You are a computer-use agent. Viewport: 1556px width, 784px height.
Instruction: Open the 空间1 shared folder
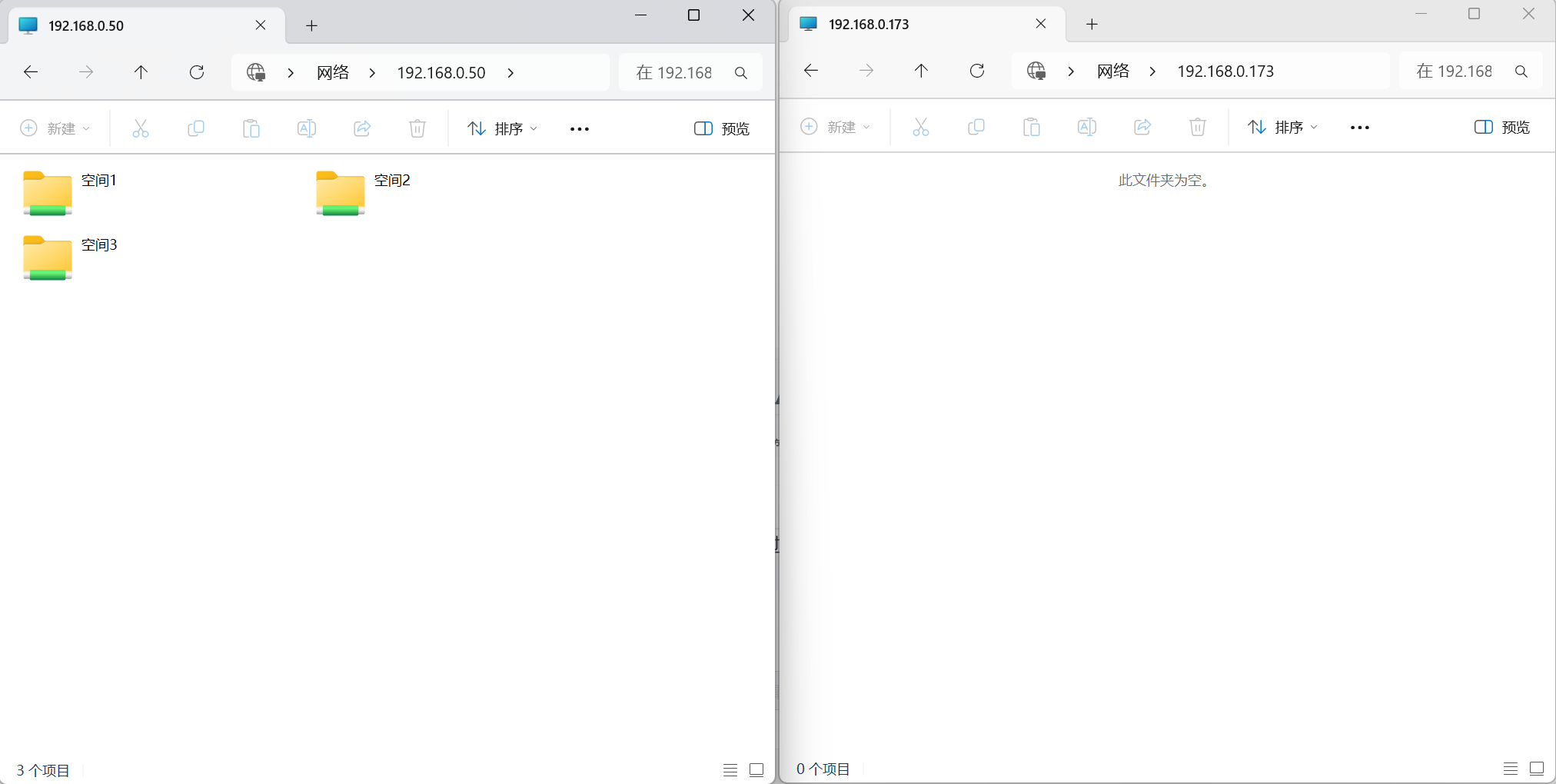[x=70, y=192]
